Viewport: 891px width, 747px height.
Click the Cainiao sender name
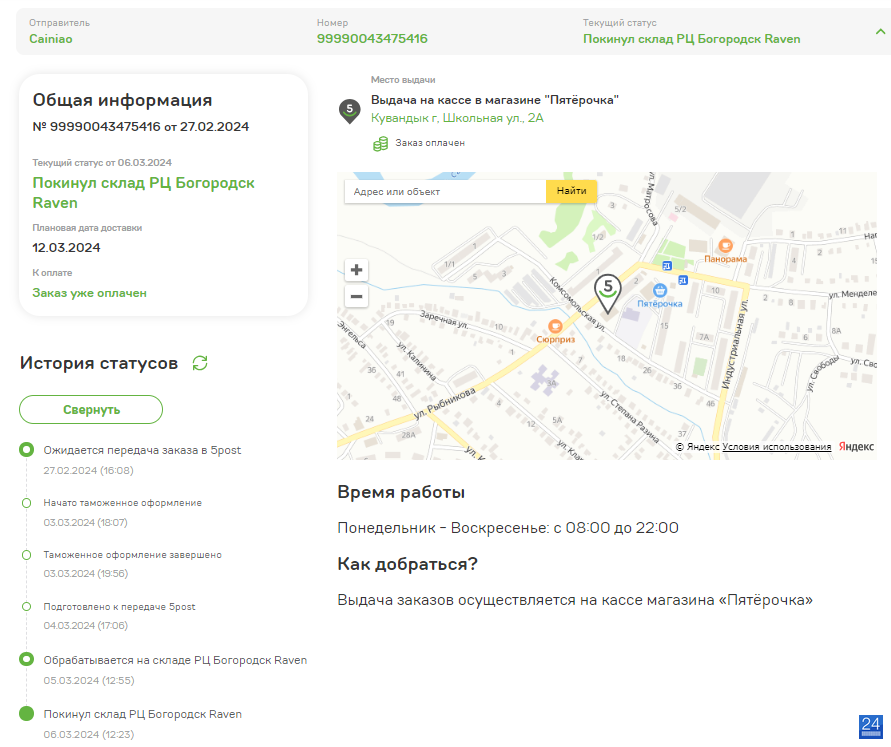(x=51, y=39)
